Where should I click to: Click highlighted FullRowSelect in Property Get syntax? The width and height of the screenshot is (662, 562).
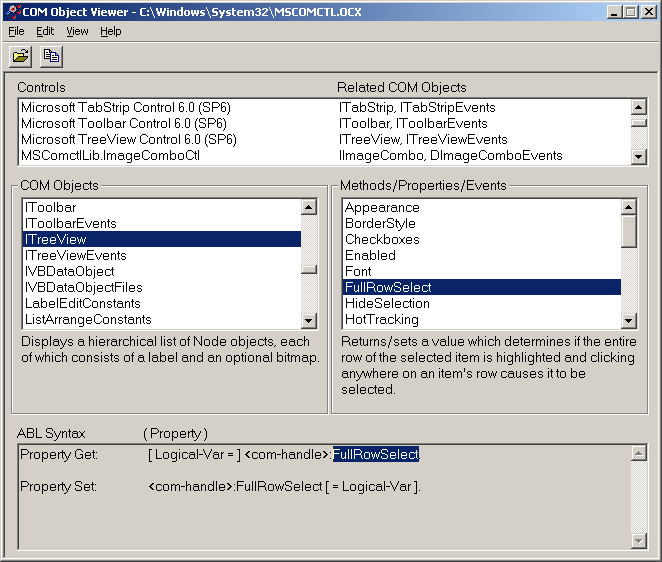[376, 454]
